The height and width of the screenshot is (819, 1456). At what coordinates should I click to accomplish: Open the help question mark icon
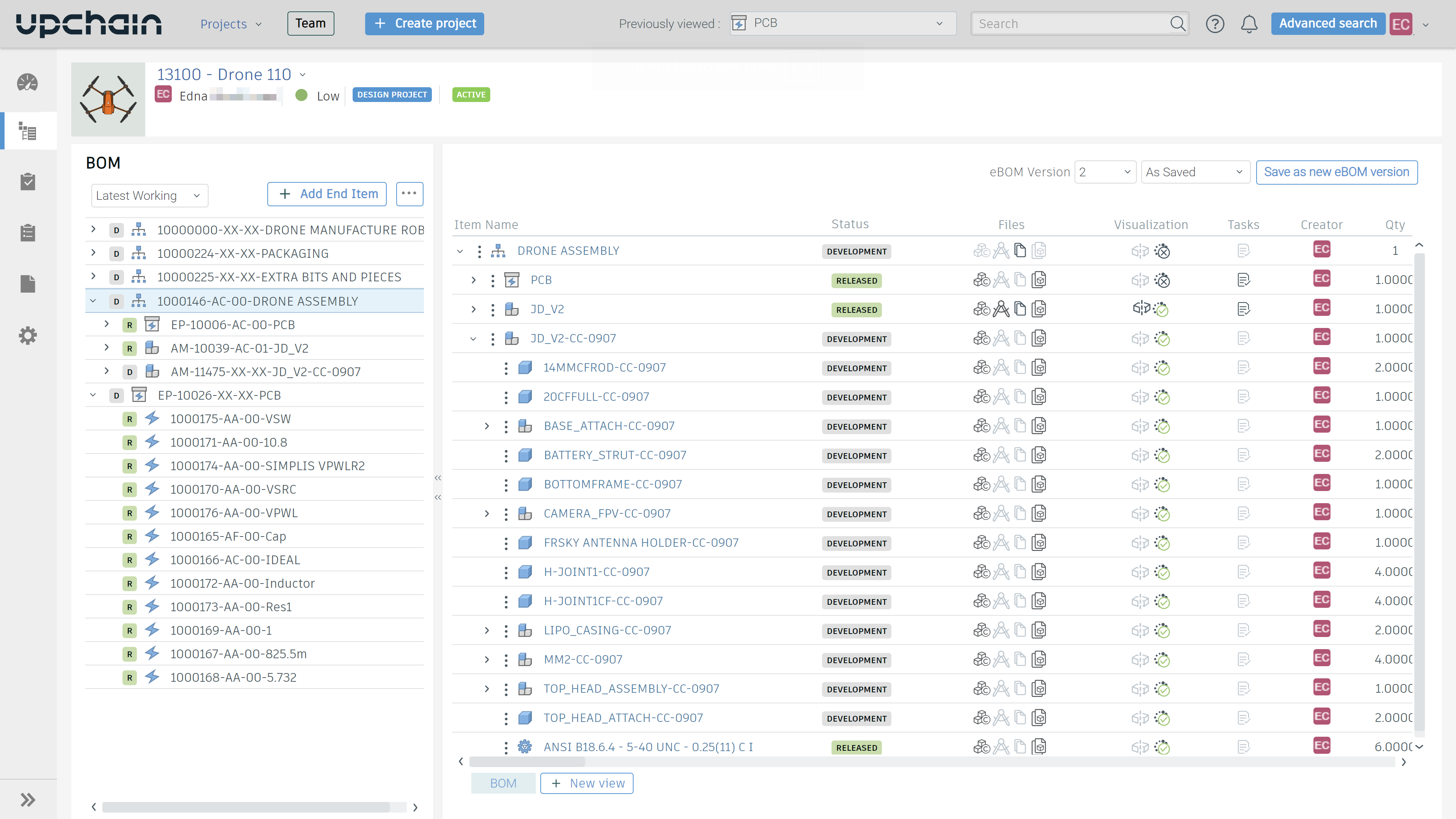pyautogui.click(x=1214, y=24)
